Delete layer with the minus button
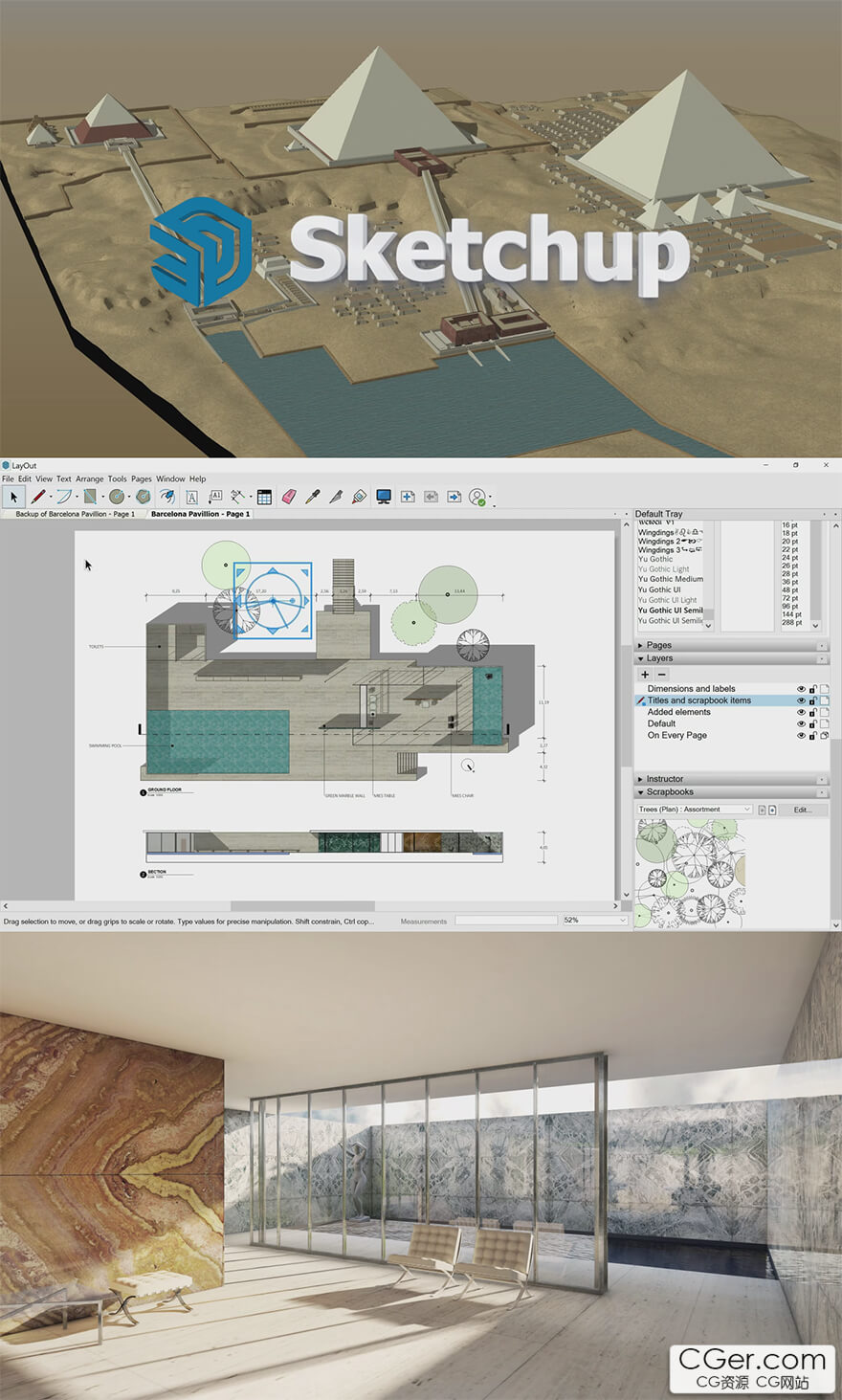This screenshot has width=842, height=1400. pyautogui.click(x=661, y=675)
